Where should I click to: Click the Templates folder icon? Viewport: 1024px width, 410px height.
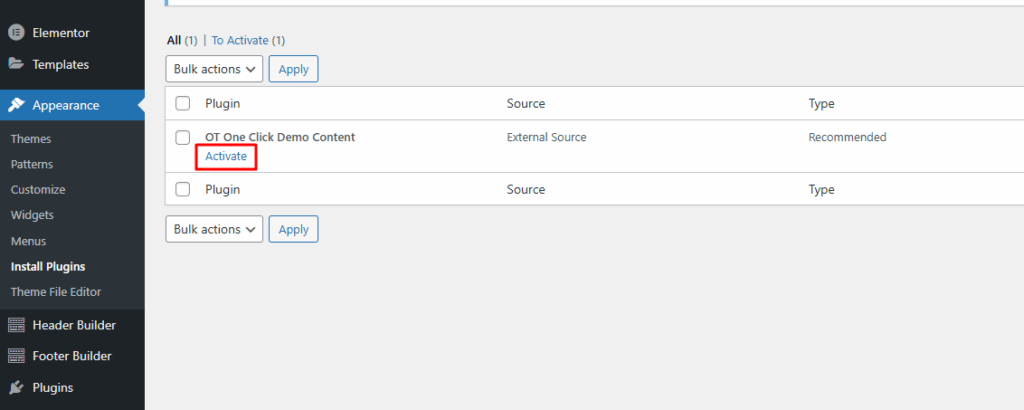tap(16, 64)
